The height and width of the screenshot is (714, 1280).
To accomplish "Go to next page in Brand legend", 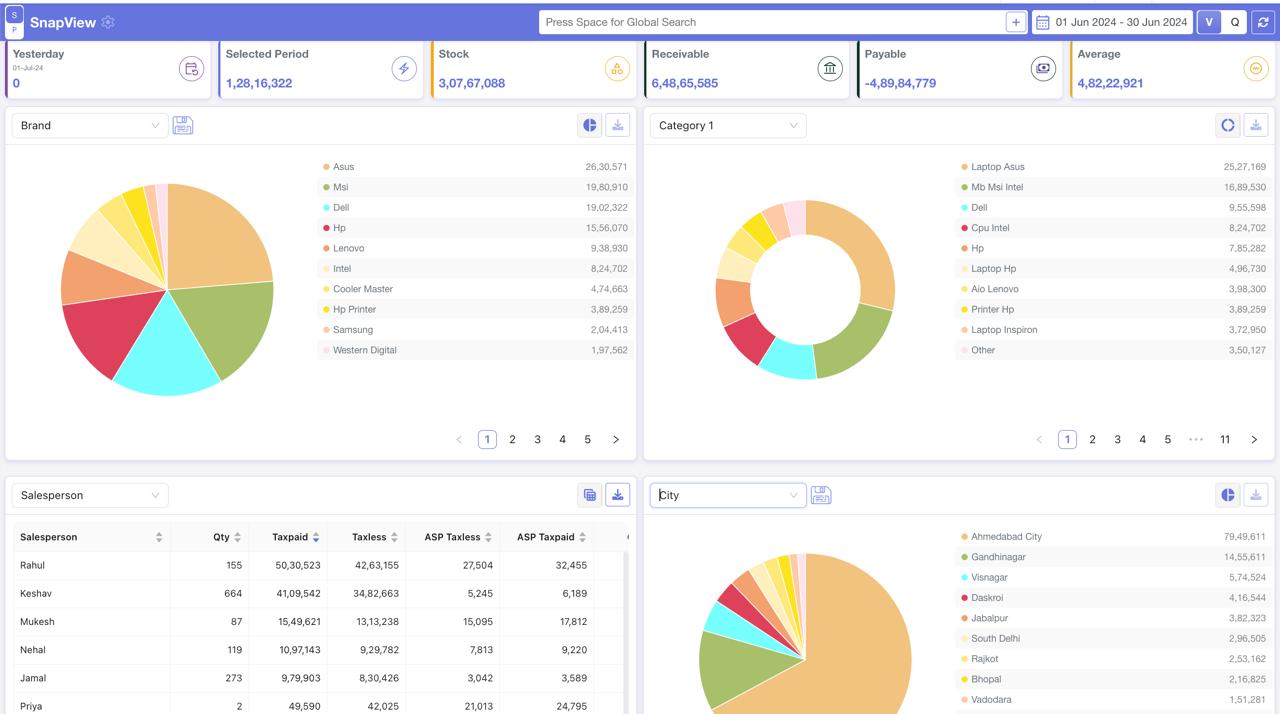I will tap(616, 439).
